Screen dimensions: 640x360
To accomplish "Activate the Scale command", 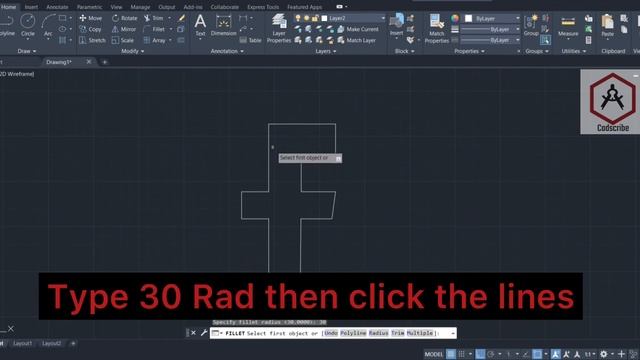I will pyautogui.click(x=123, y=40).
